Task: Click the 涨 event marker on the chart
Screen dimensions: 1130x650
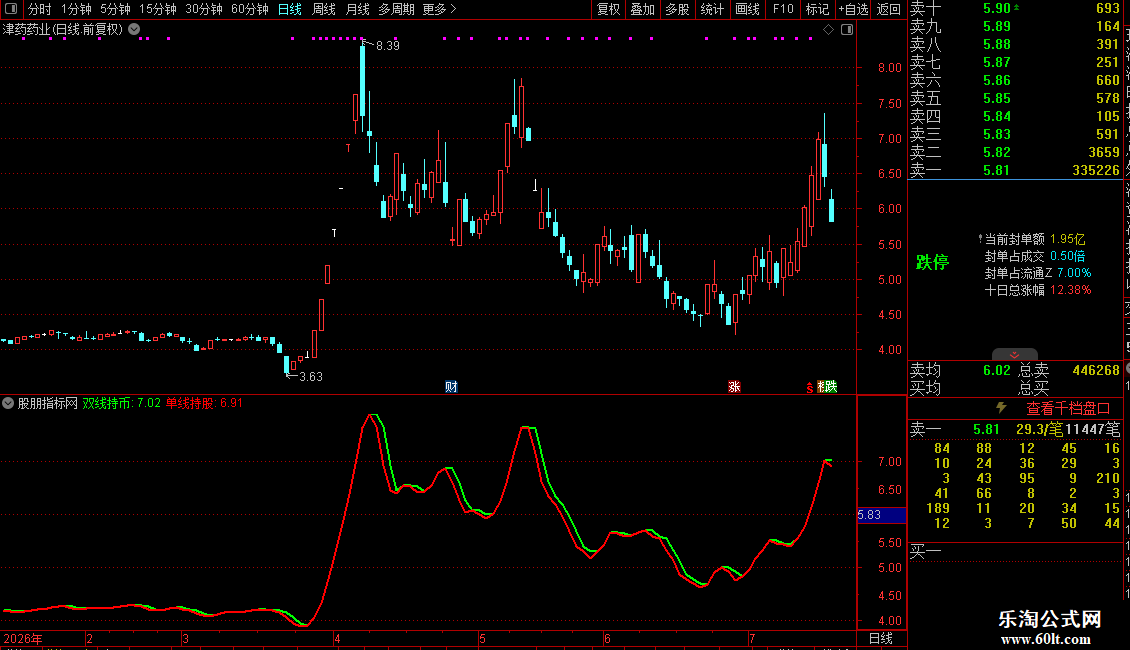Action: [x=734, y=387]
